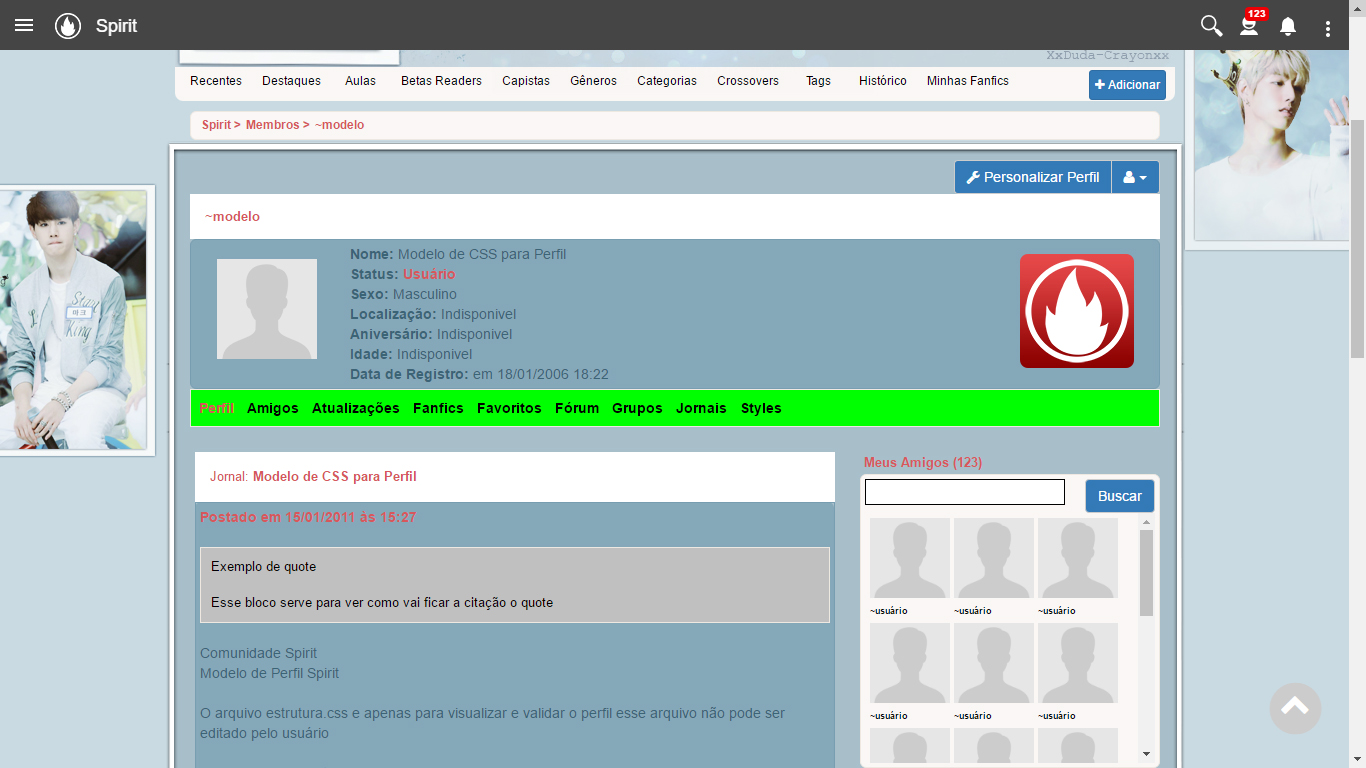Open the three-dot options menu

point(1328,28)
